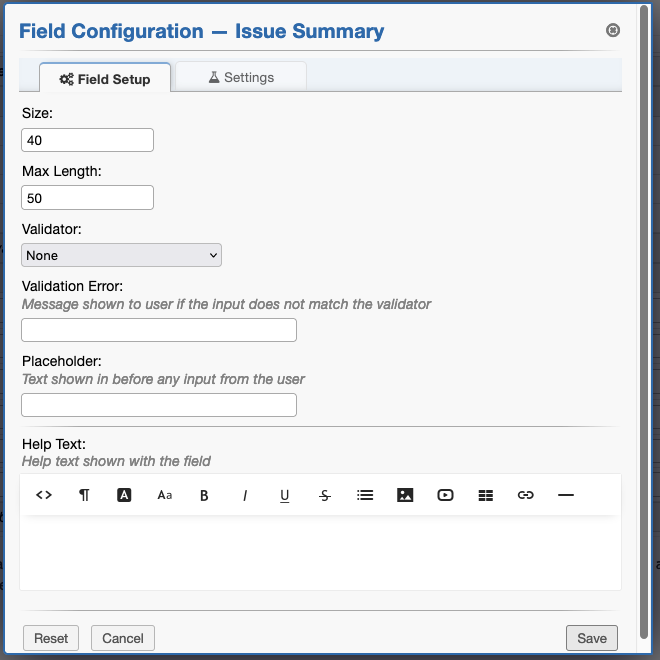The image size is (660, 660).
Task: Switch to the Settings tab
Action: (241, 77)
